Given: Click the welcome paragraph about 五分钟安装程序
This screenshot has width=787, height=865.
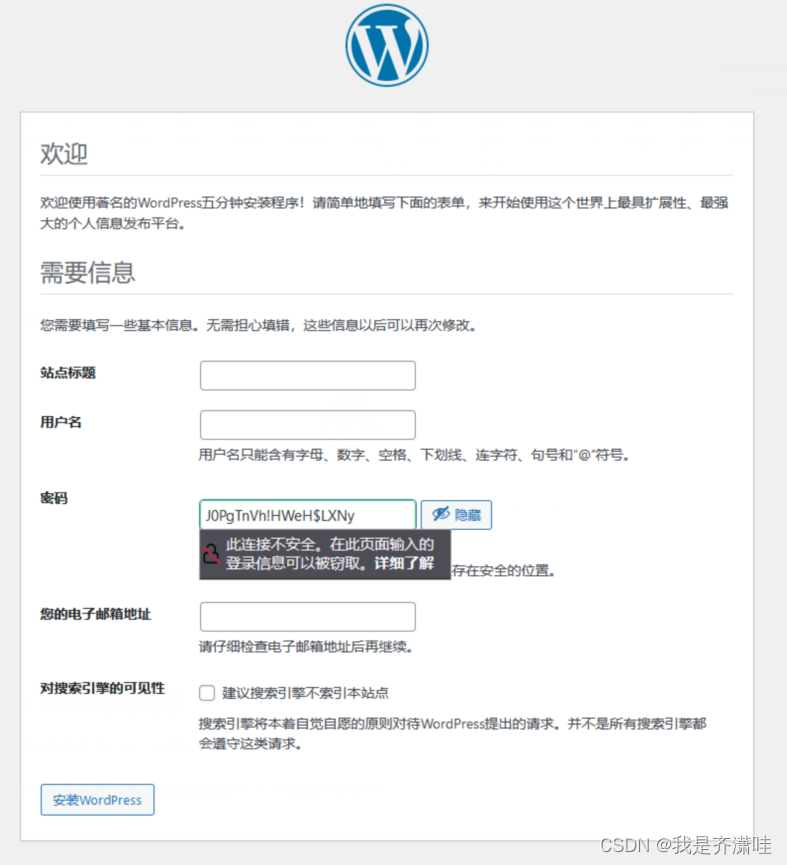Looking at the screenshot, I should coord(384,213).
